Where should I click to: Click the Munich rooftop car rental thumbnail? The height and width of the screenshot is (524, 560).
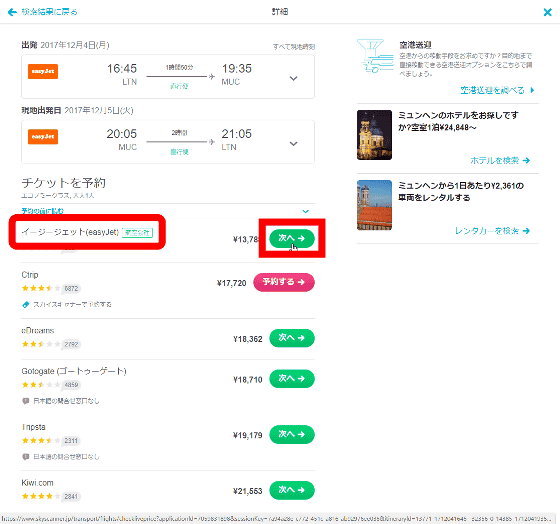tap(374, 205)
